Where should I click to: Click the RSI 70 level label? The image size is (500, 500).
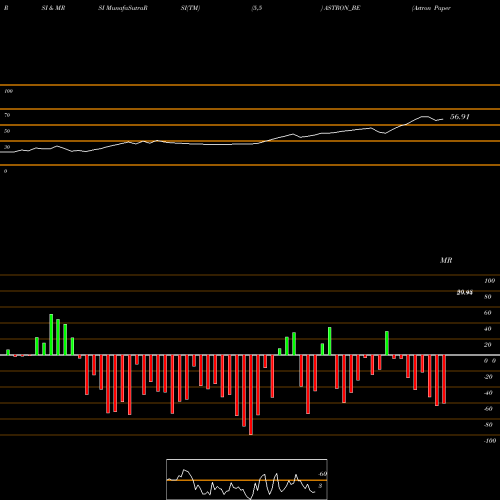click(7, 115)
